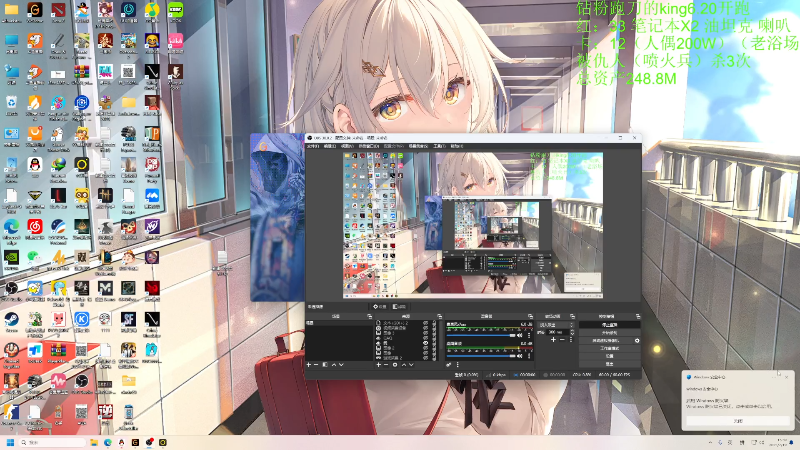The height and width of the screenshot is (450, 800).
Task: Click Windows taskbar search box
Action: (x=52, y=442)
